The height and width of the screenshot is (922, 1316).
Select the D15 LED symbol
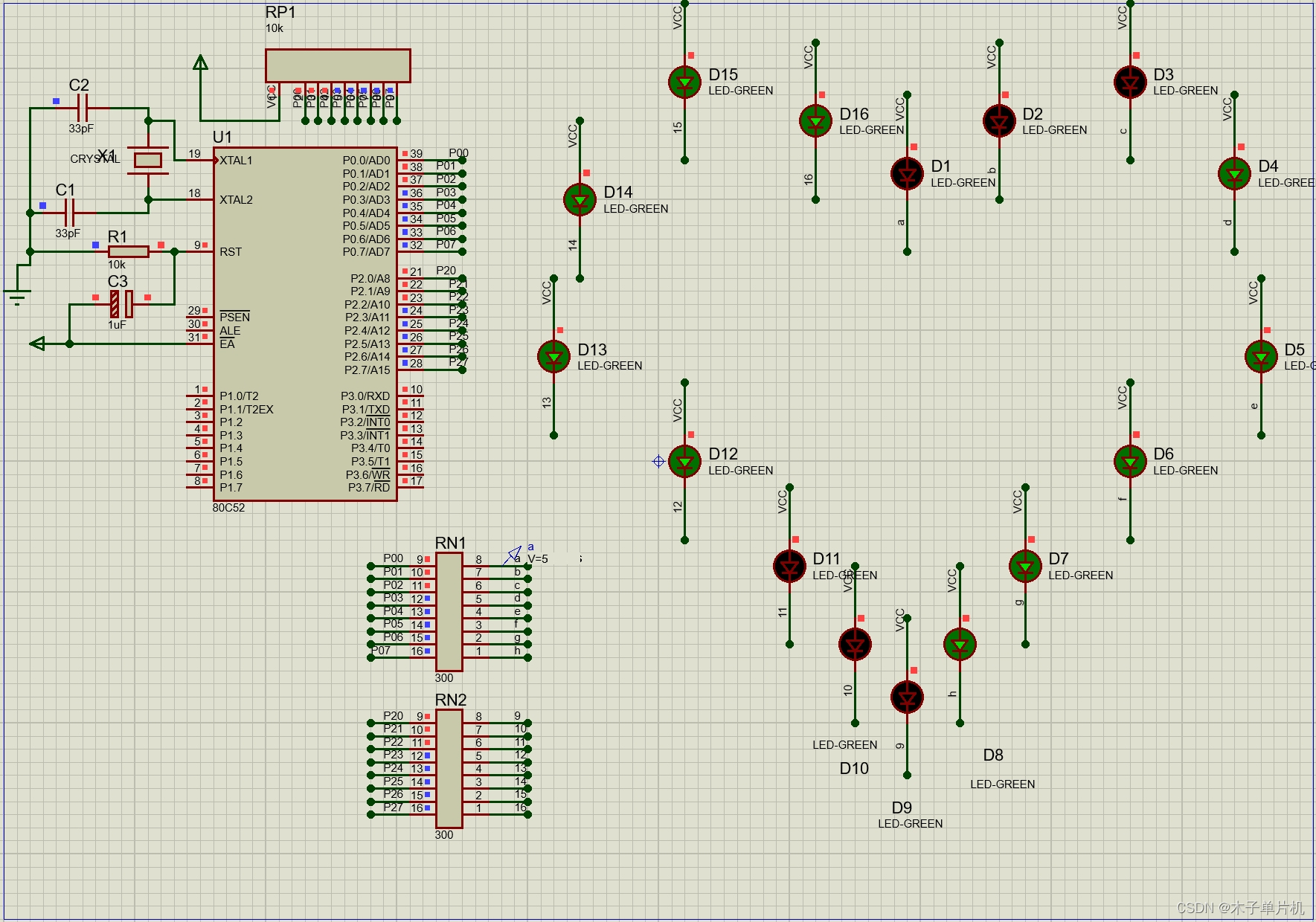click(684, 82)
